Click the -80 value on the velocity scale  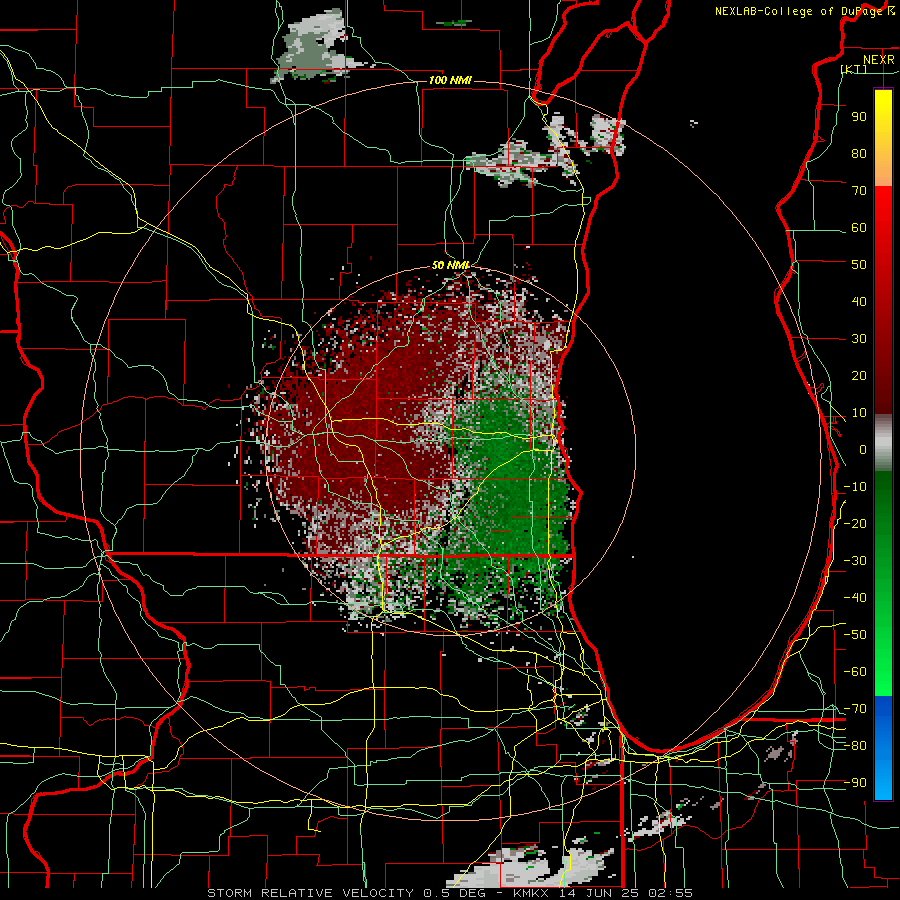click(855, 746)
